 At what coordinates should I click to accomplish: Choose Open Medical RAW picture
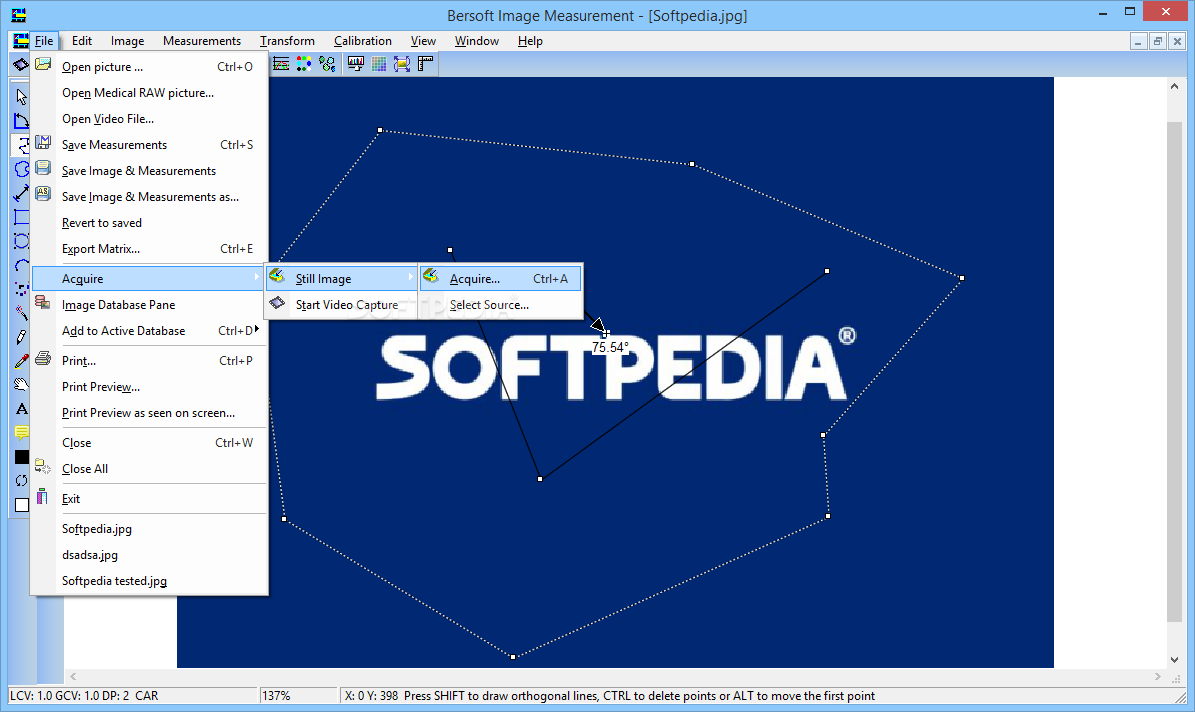point(149,92)
